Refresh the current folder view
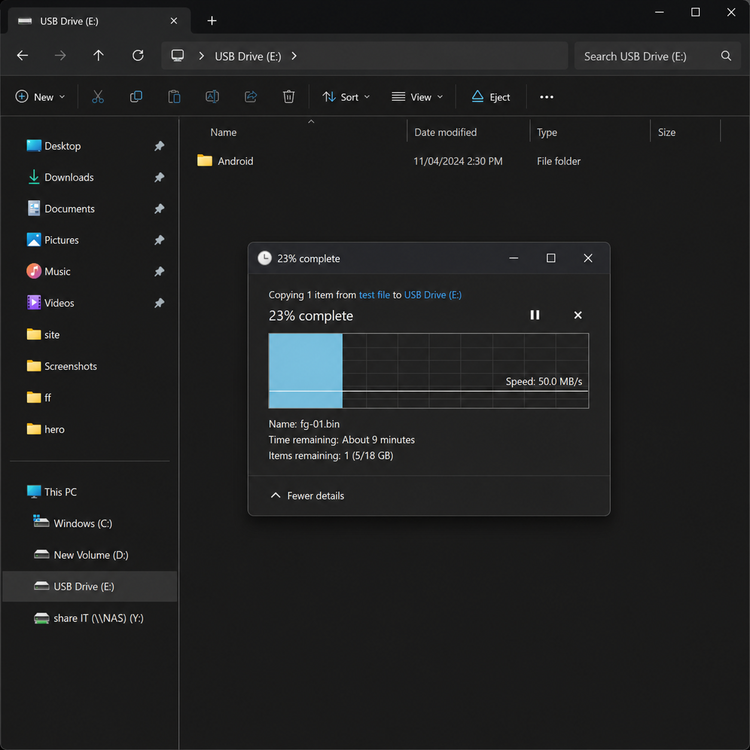This screenshot has height=750, width=750. pyautogui.click(x=138, y=55)
